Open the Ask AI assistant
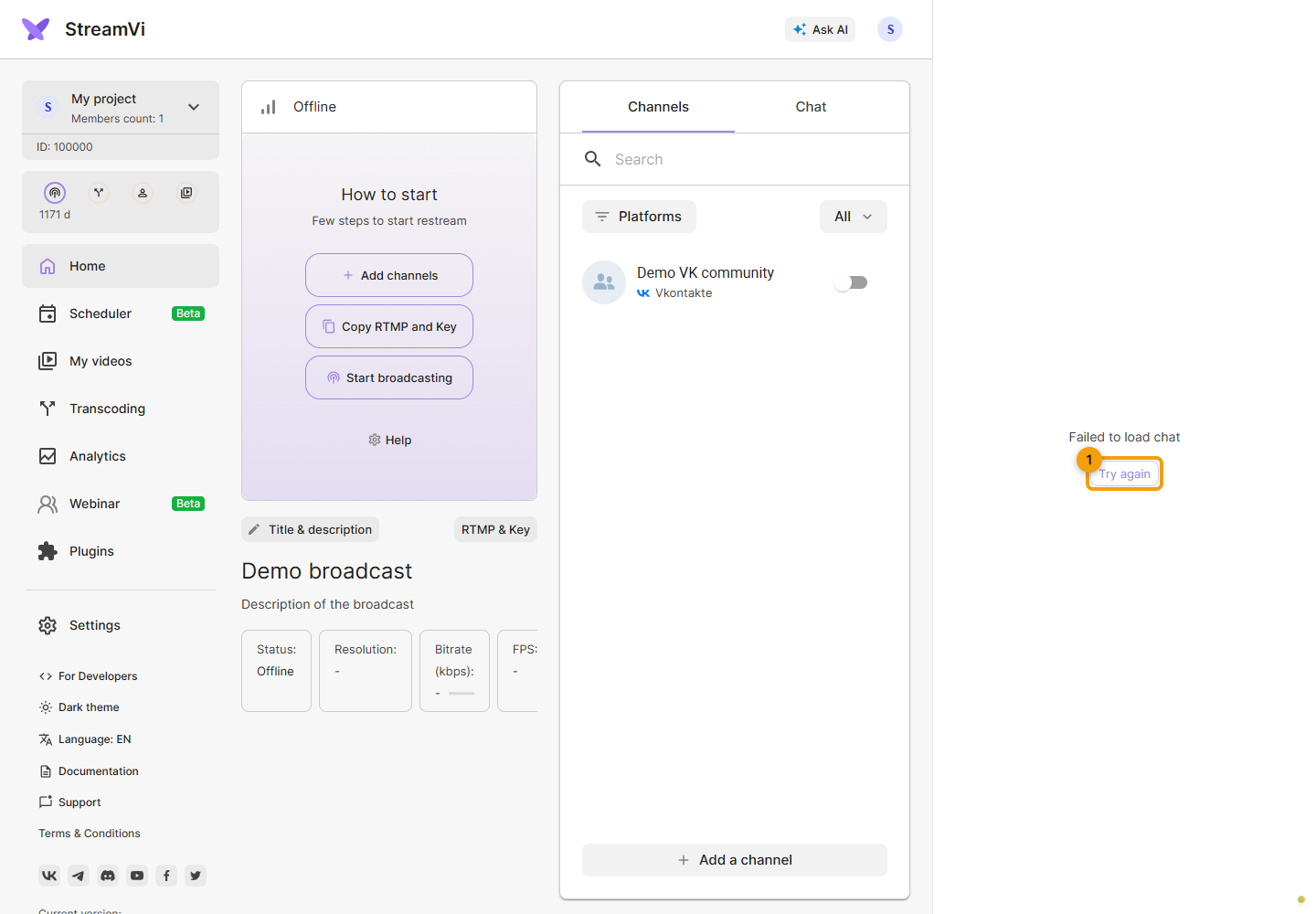 pyautogui.click(x=820, y=29)
